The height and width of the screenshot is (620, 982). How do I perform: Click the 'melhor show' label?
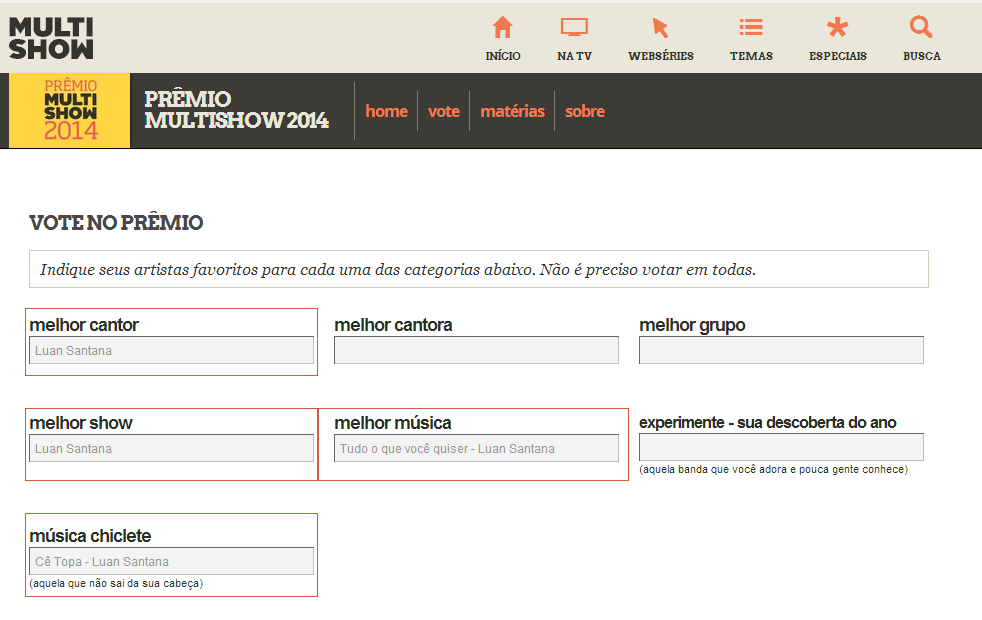coord(81,423)
